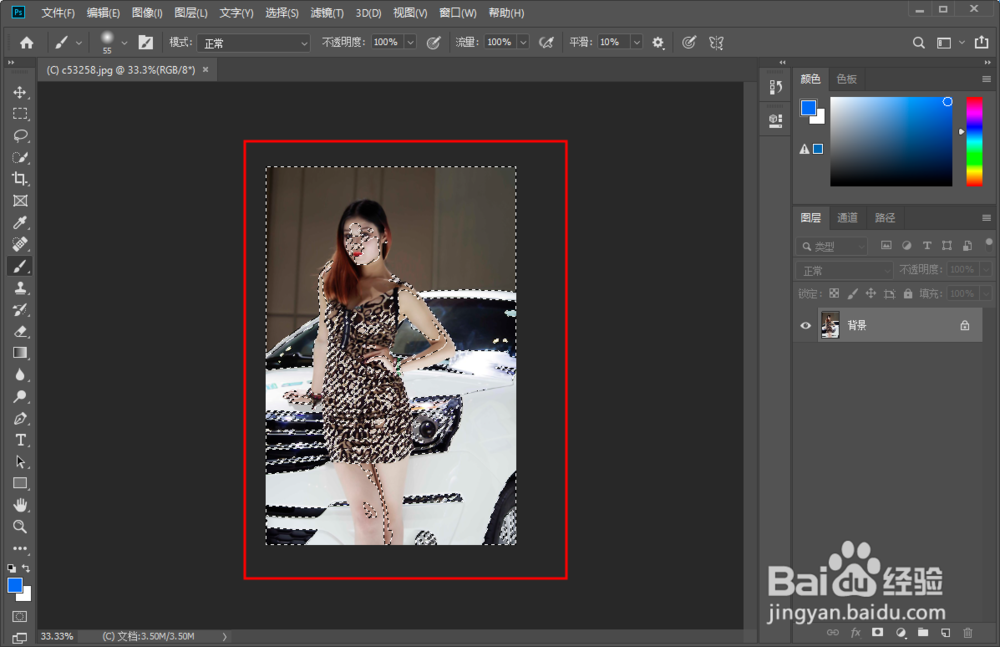Open smoothing options gear button
The height and width of the screenshot is (647, 1000).
pyautogui.click(x=658, y=43)
